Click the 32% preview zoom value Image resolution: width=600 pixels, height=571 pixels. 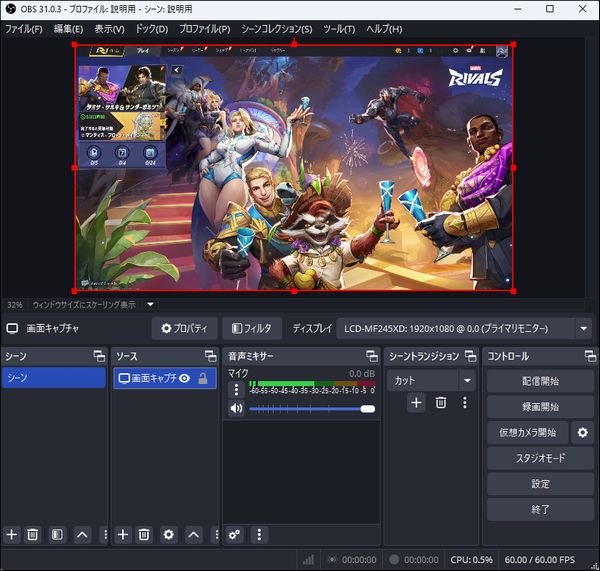tap(15, 305)
